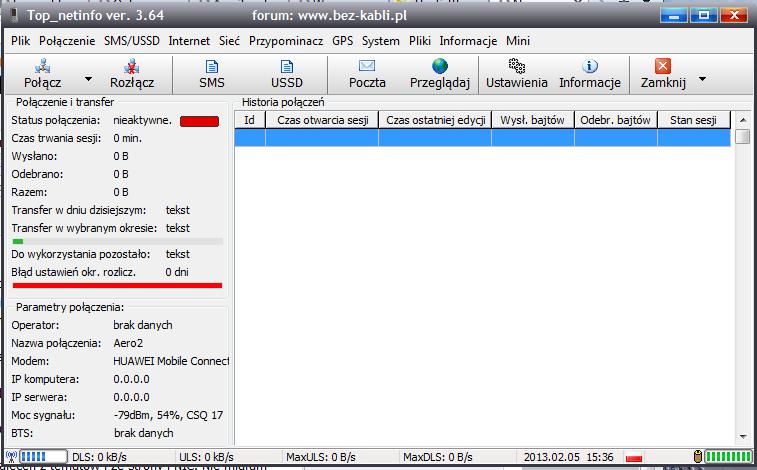Click the Połącz connect toolbar icon
Screen dimensions: 757x470
[43, 66]
